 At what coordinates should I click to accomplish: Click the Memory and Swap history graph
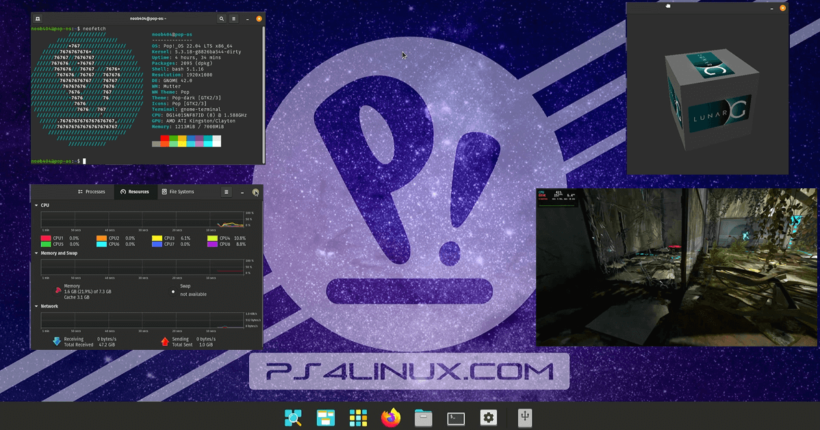(x=142, y=267)
